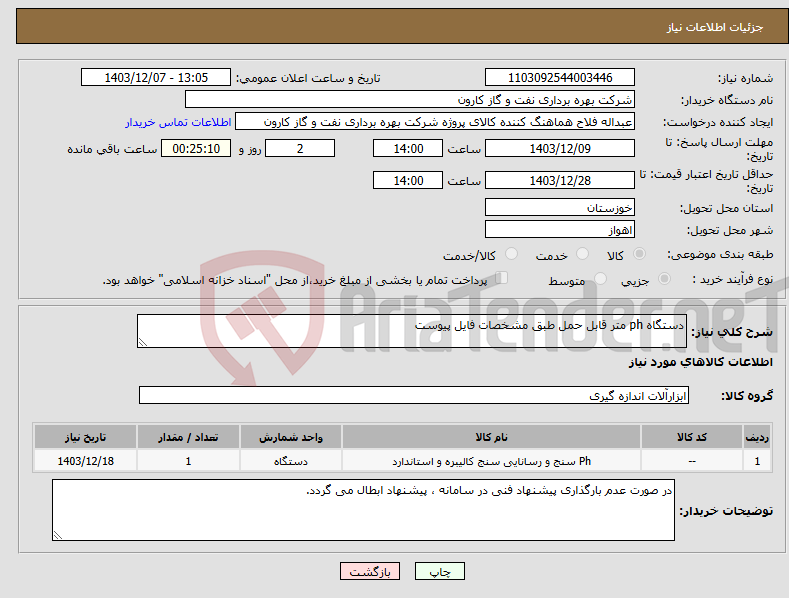Select the متوسط purchase type radio
Screen dimensions: 789x598
(600, 278)
